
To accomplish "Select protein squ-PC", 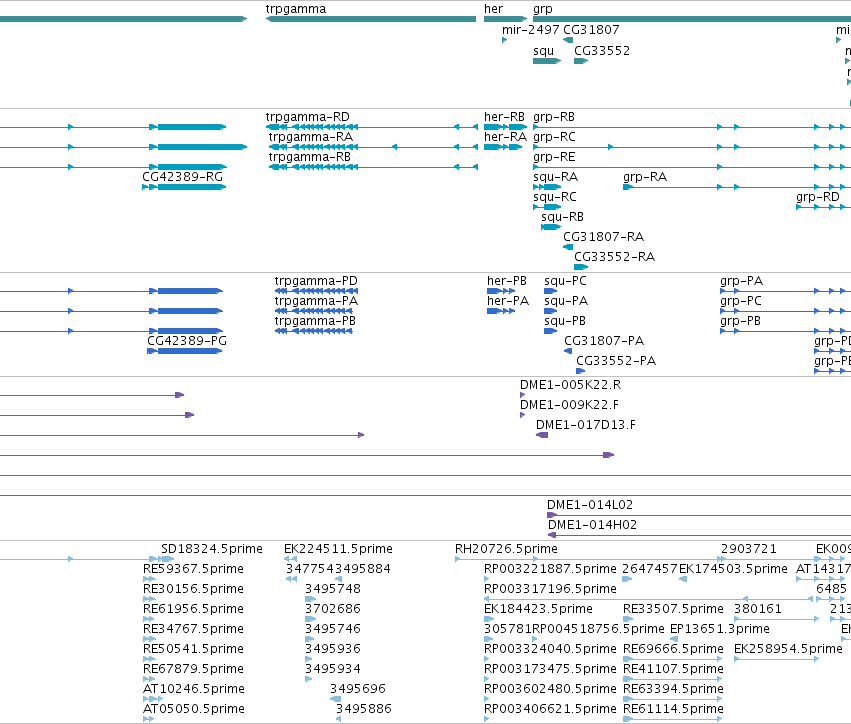I will pyautogui.click(x=551, y=291).
